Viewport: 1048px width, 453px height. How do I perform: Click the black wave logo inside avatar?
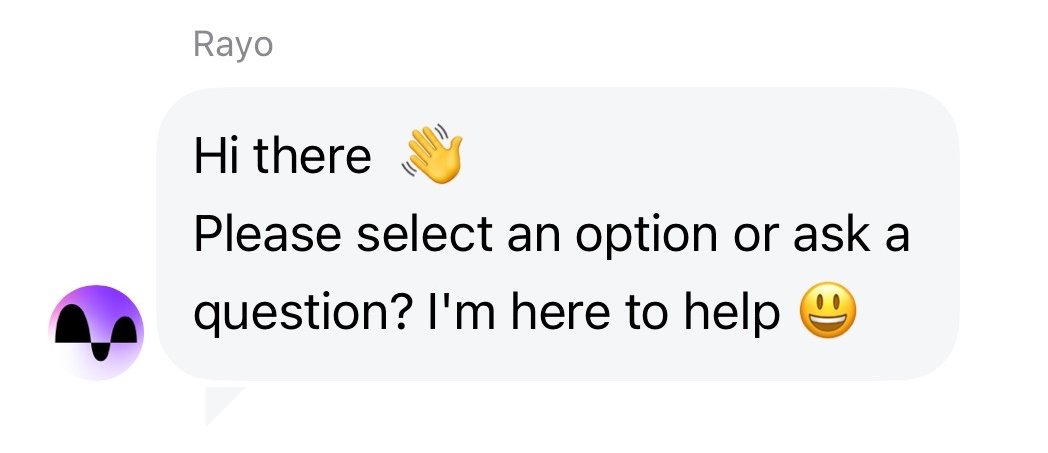97,330
